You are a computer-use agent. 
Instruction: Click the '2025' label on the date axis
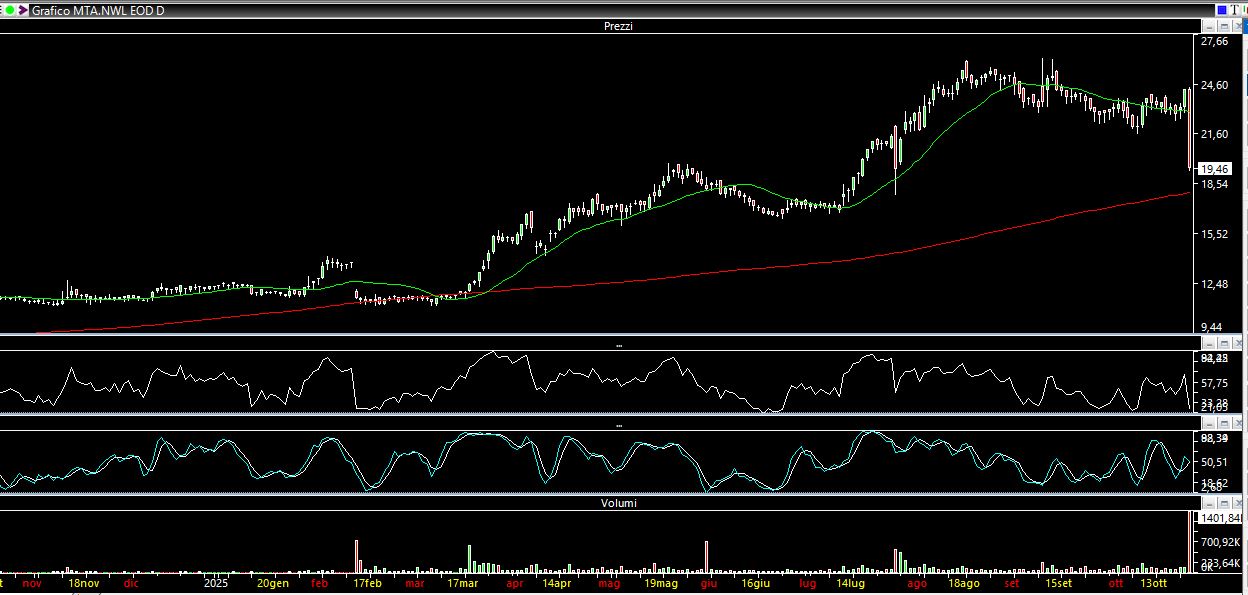(x=217, y=582)
